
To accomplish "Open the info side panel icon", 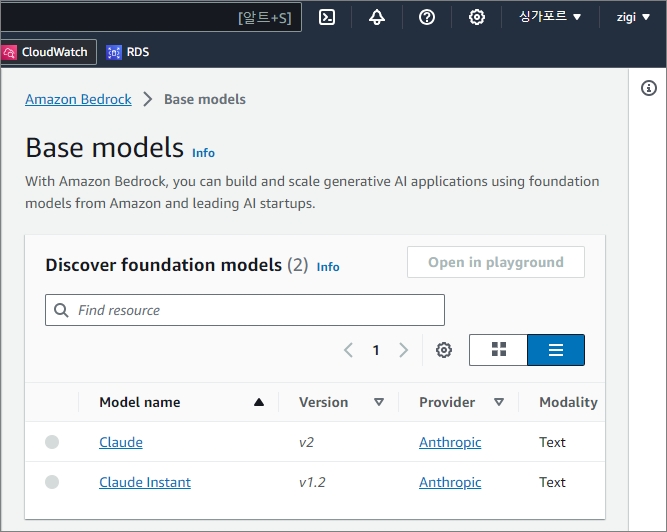I will (x=648, y=88).
